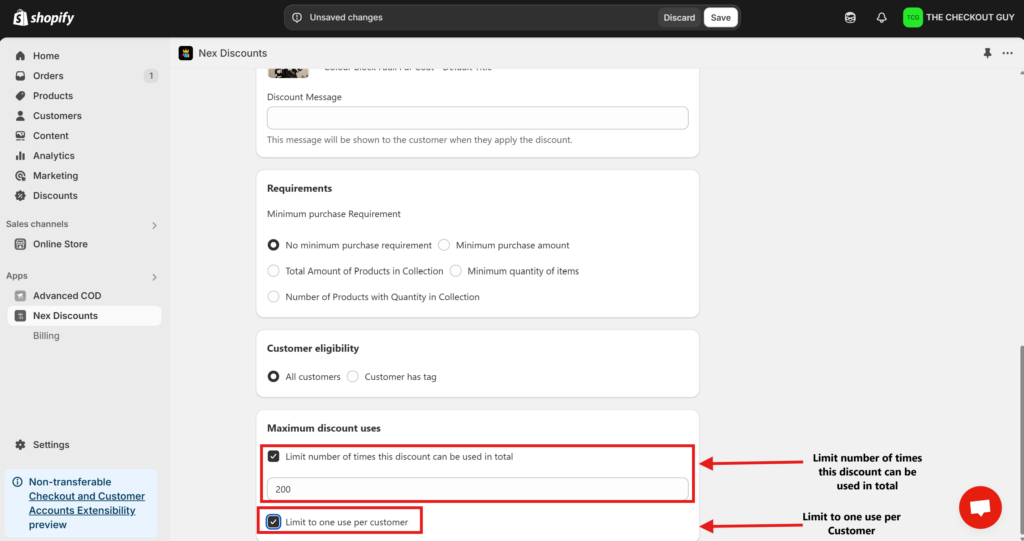This screenshot has width=1024, height=541.
Task: Select Total Amount of Products in Collection
Action: [274, 270]
